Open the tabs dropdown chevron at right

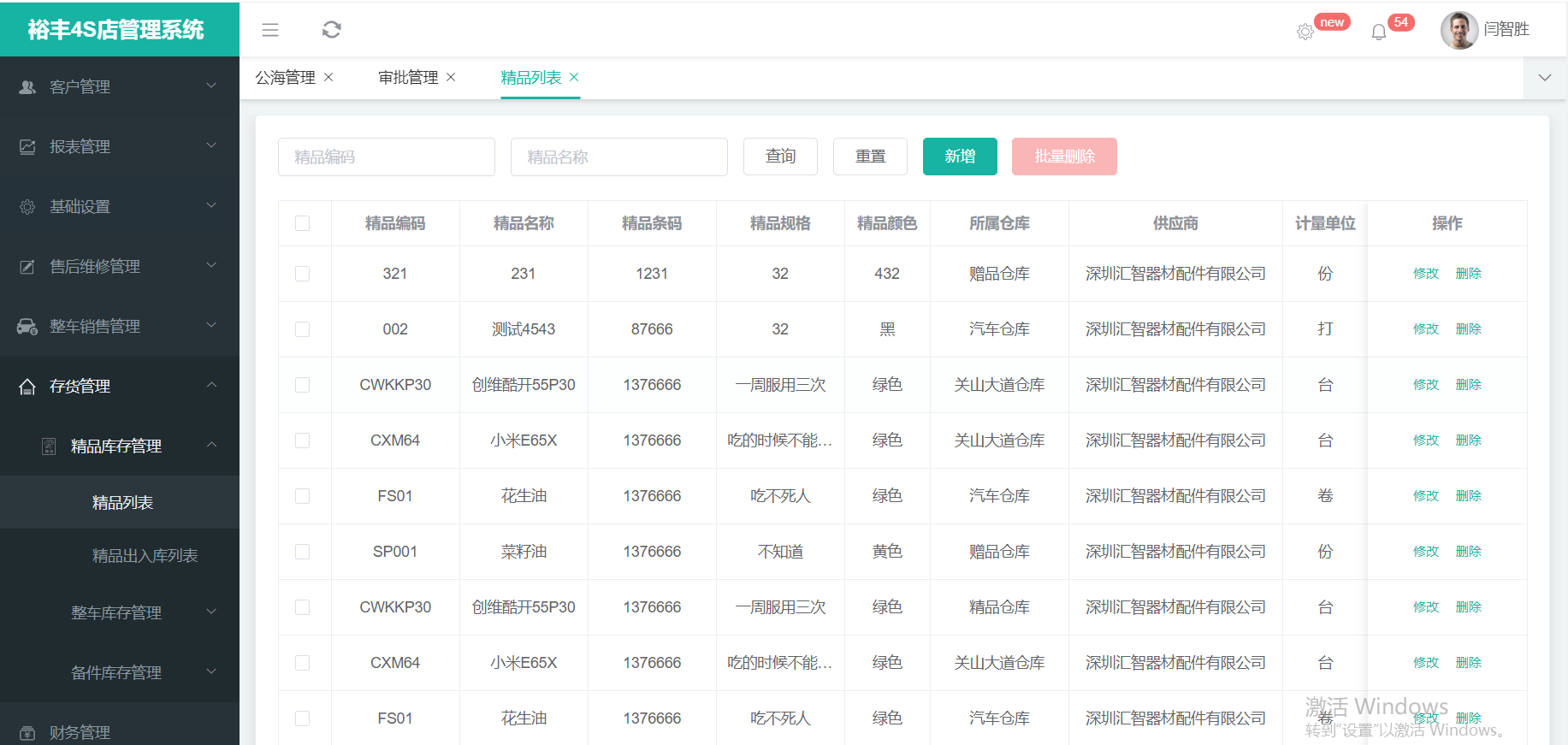1544,78
